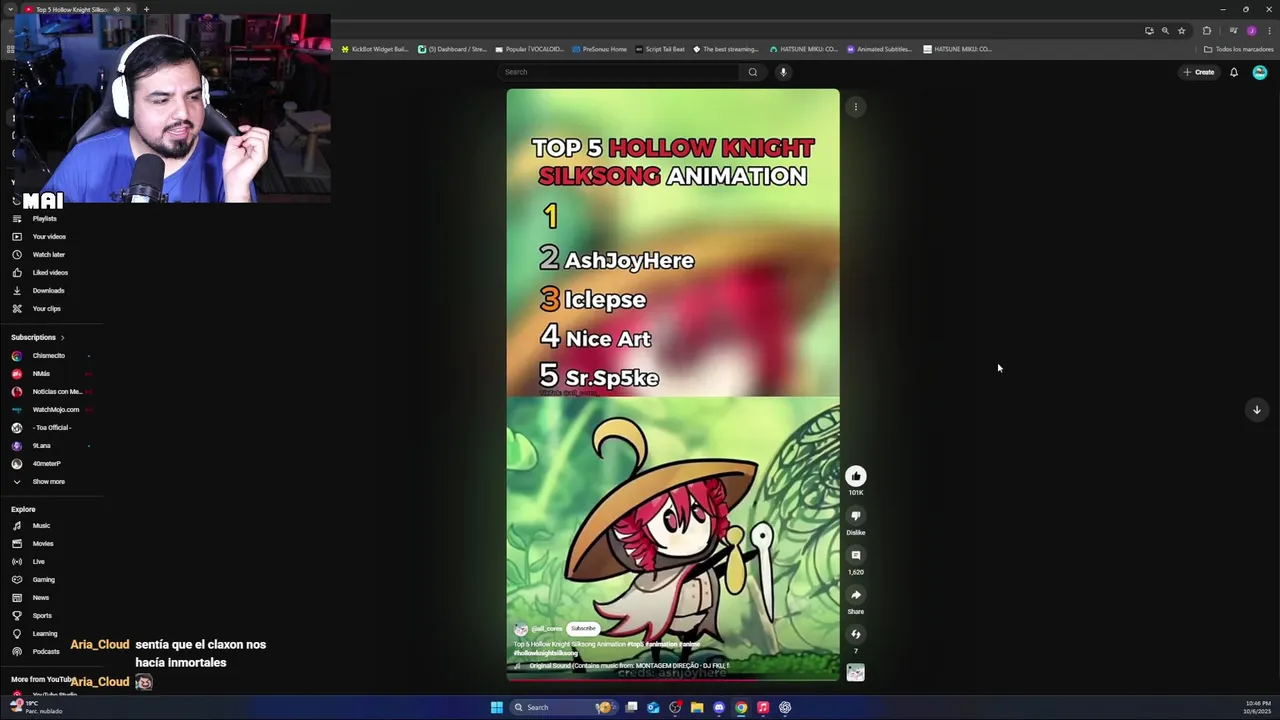
Task: Select the Top 5 Hollow Knight browser tab
Action: 70,9
